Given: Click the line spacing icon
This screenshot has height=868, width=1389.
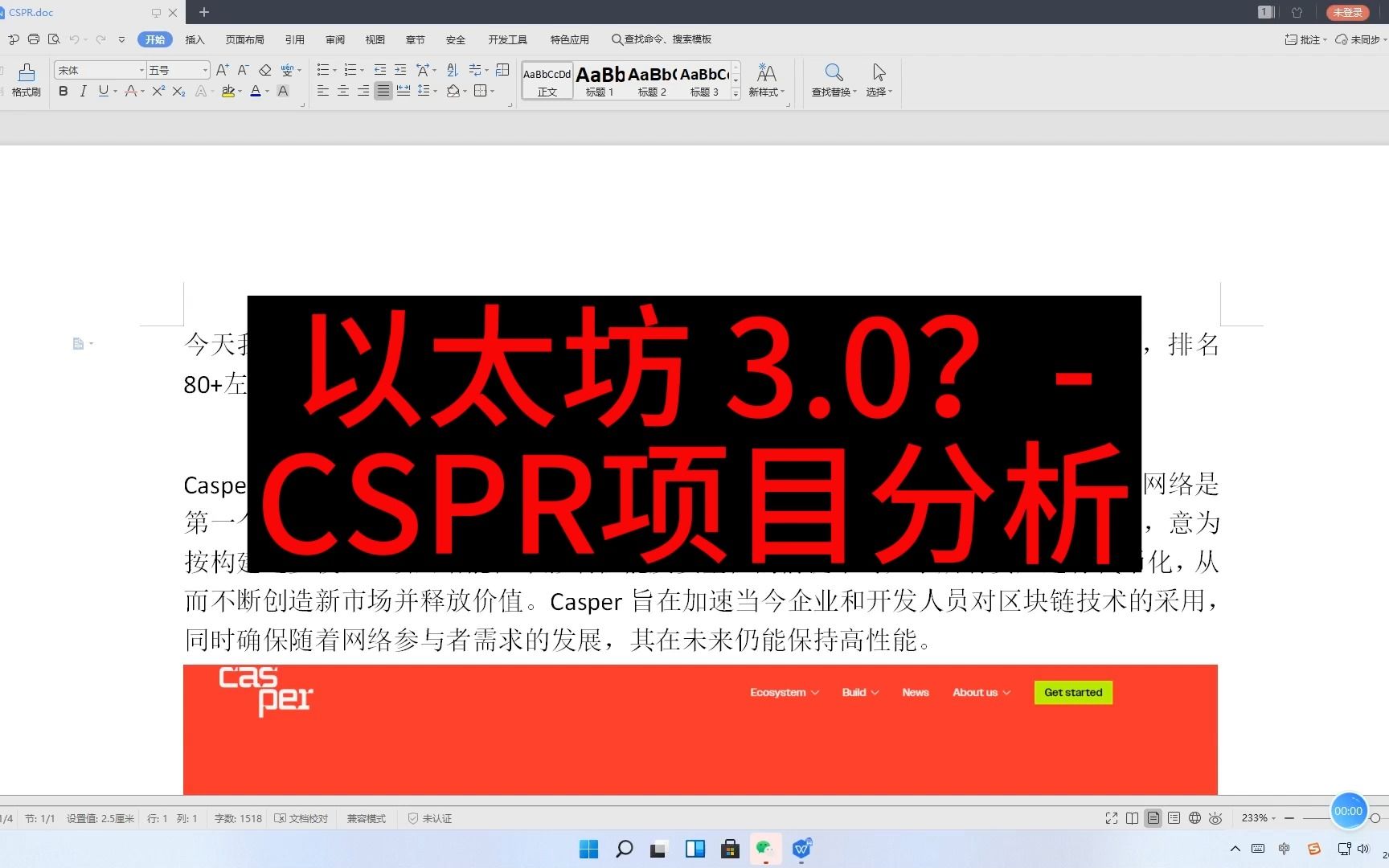Looking at the screenshot, I should 424,92.
